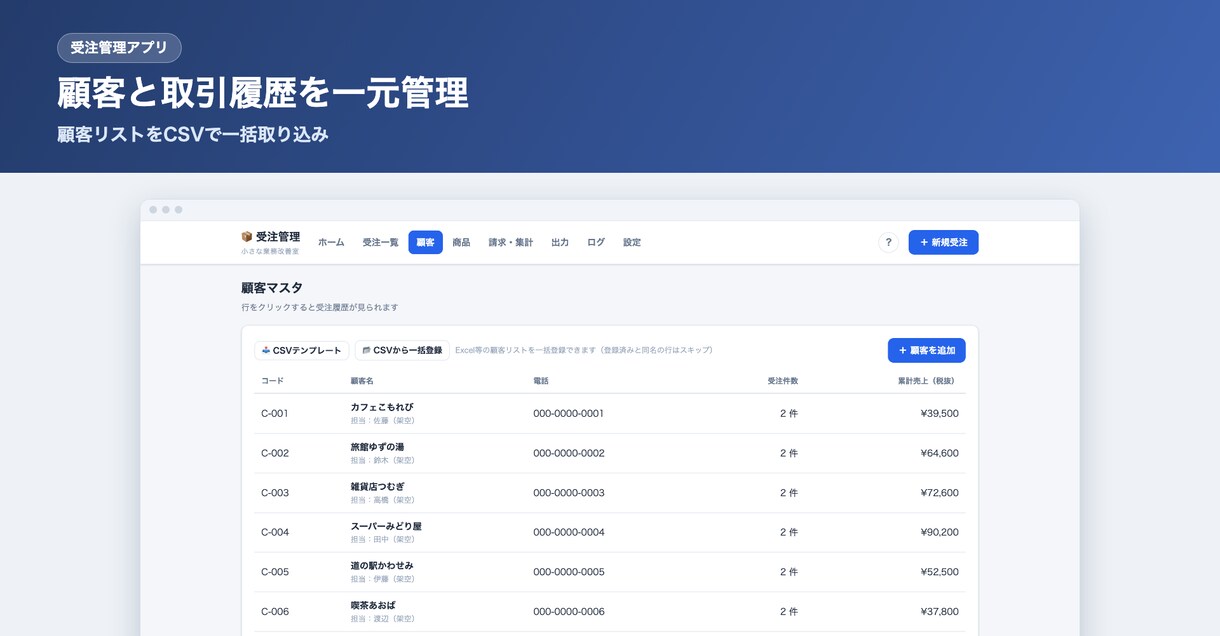Go to the 請求・集計 tab
The width and height of the screenshot is (1220, 636).
pyautogui.click(x=511, y=242)
